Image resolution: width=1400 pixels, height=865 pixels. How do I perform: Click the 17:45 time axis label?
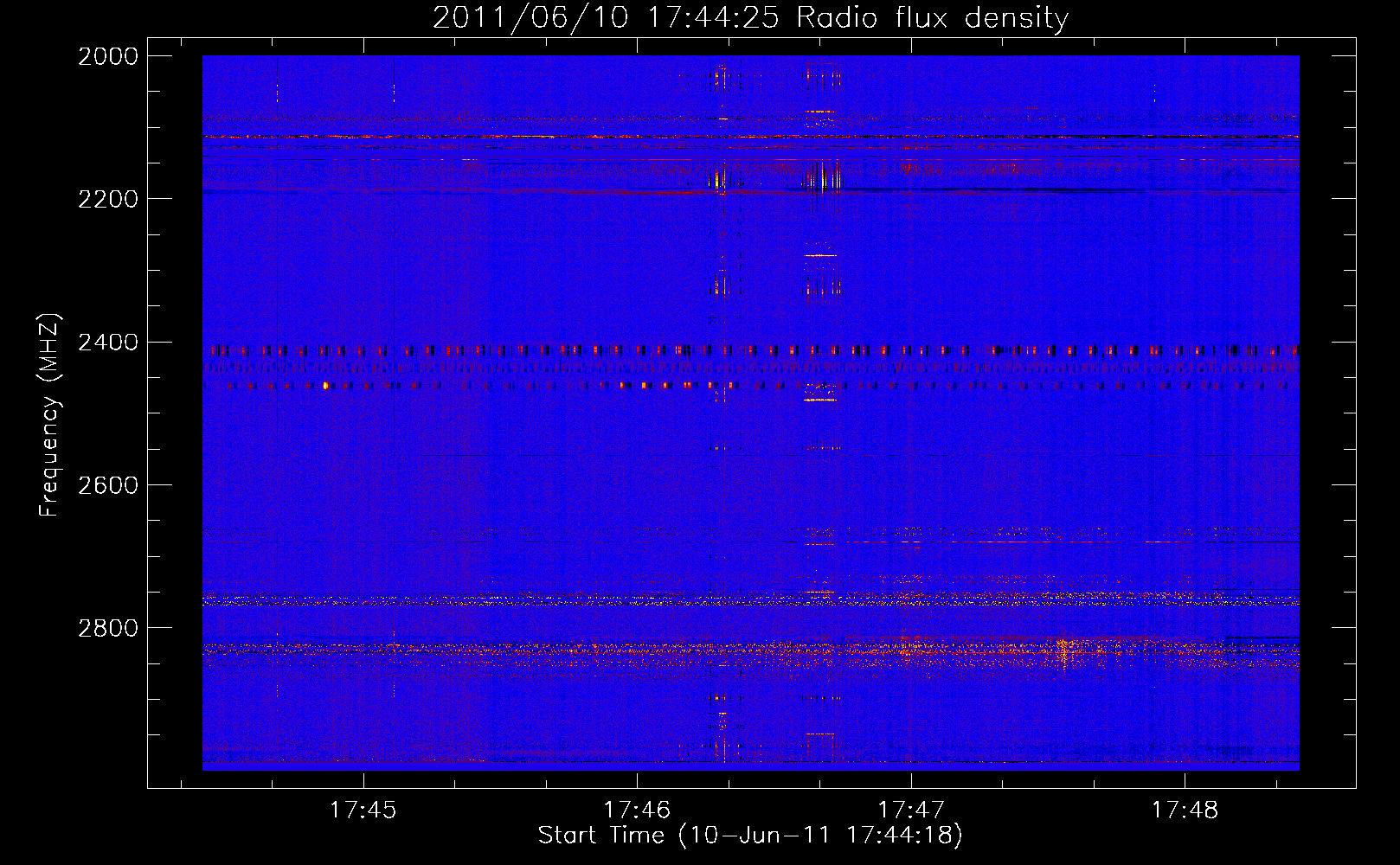click(363, 810)
